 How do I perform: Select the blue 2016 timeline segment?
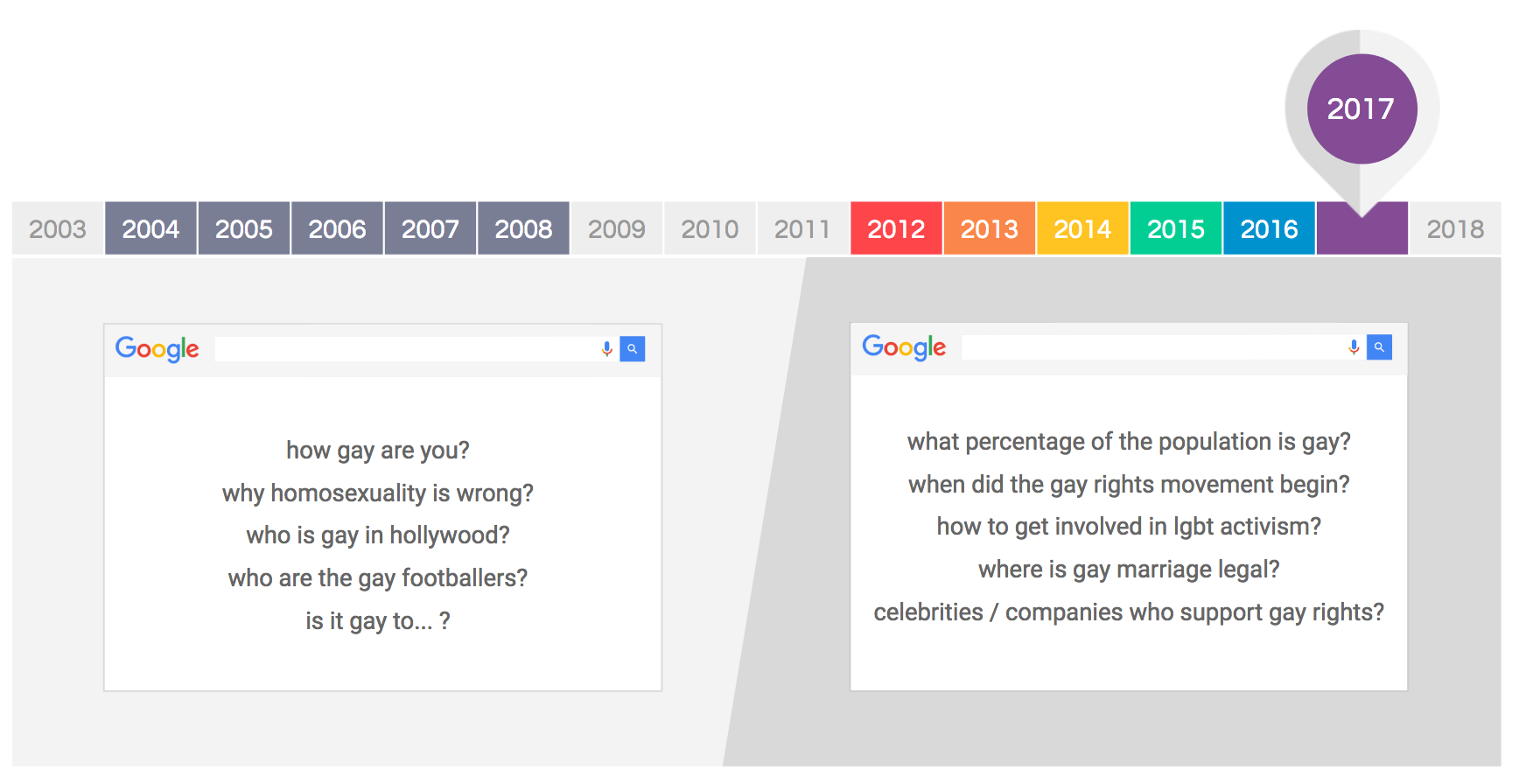[x=1269, y=228]
